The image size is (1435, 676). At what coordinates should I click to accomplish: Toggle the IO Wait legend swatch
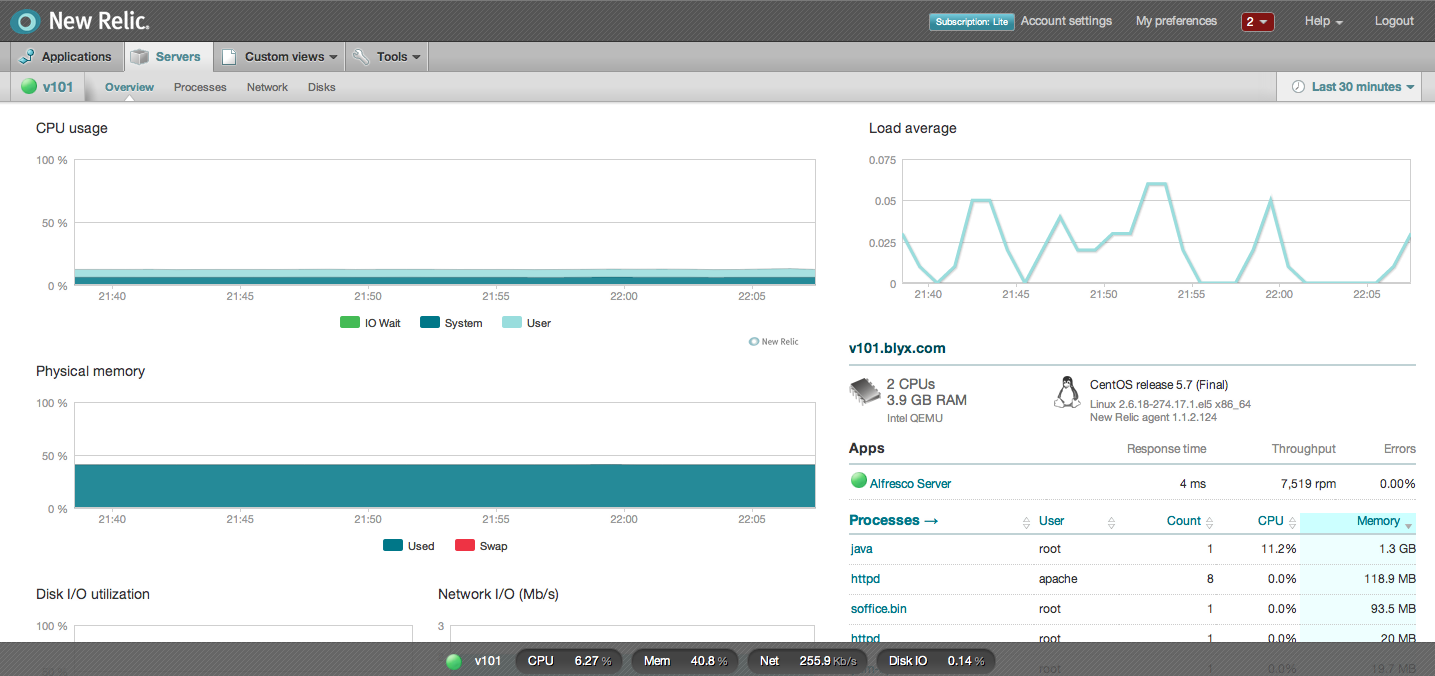pyautogui.click(x=350, y=323)
